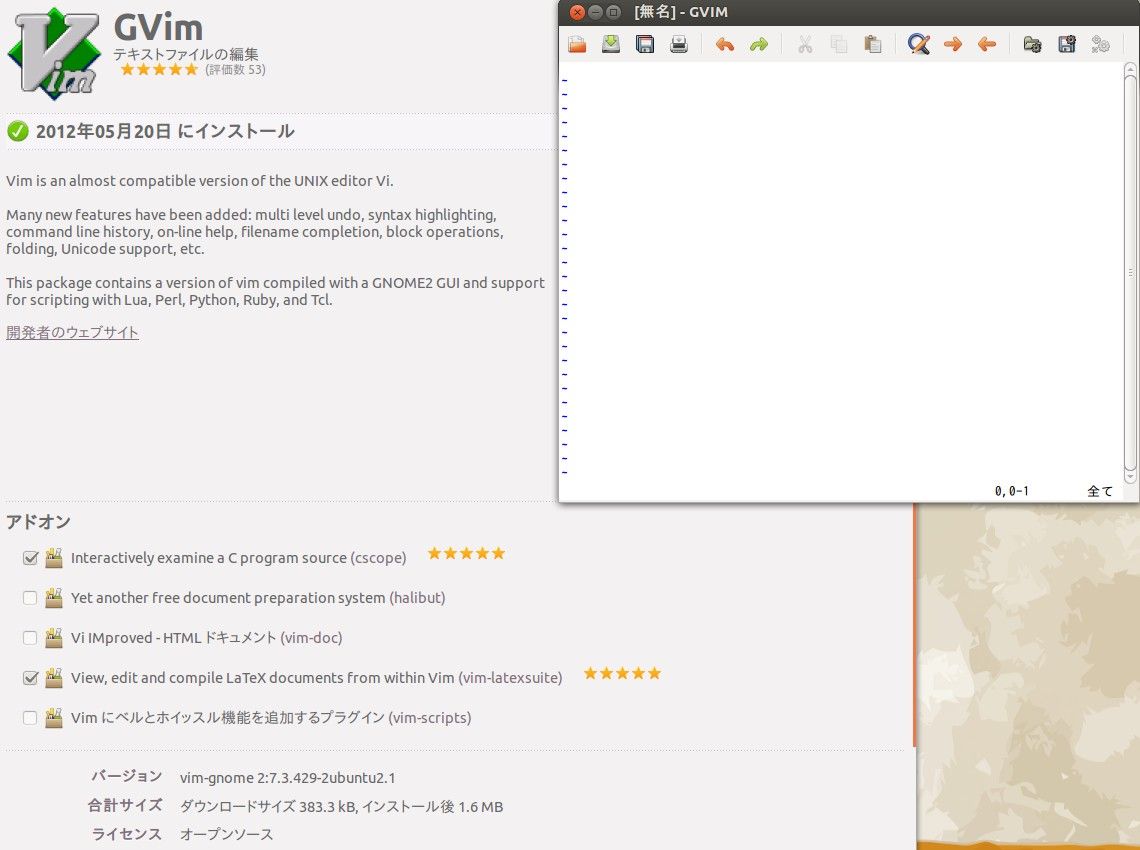The height and width of the screenshot is (850, 1140).
Task: Click the package icon beside cscope add-on
Action: click(x=54, y=558)
